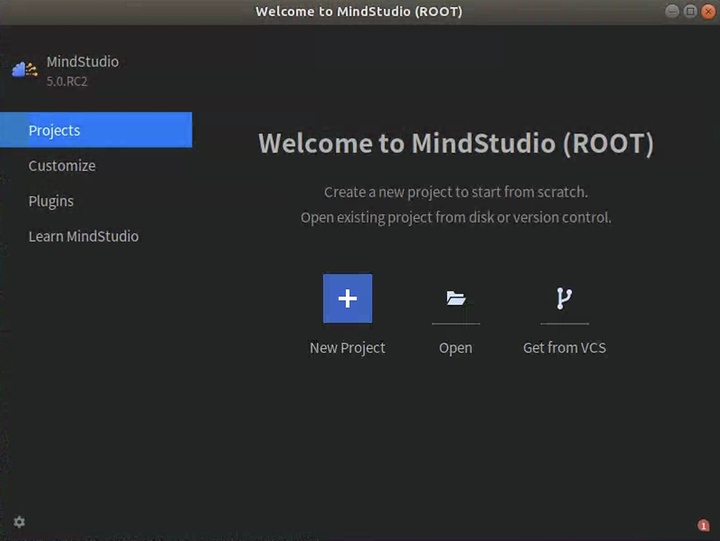
Task: Click the New Project text label
Action: pyautogui.click(x=347, y=348)
